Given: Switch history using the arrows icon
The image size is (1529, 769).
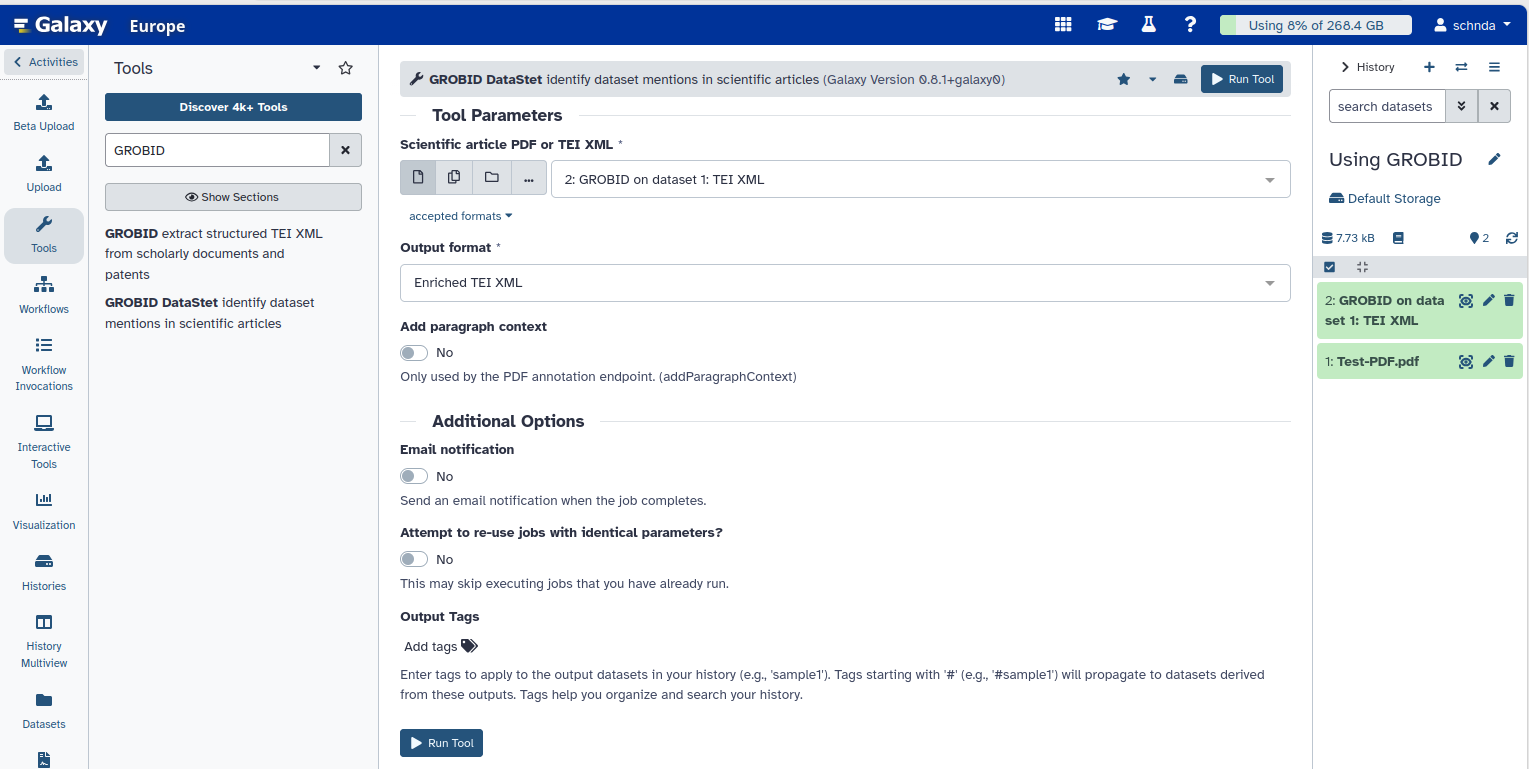Looking at the screenshot, I should (x=1461, y=67).
